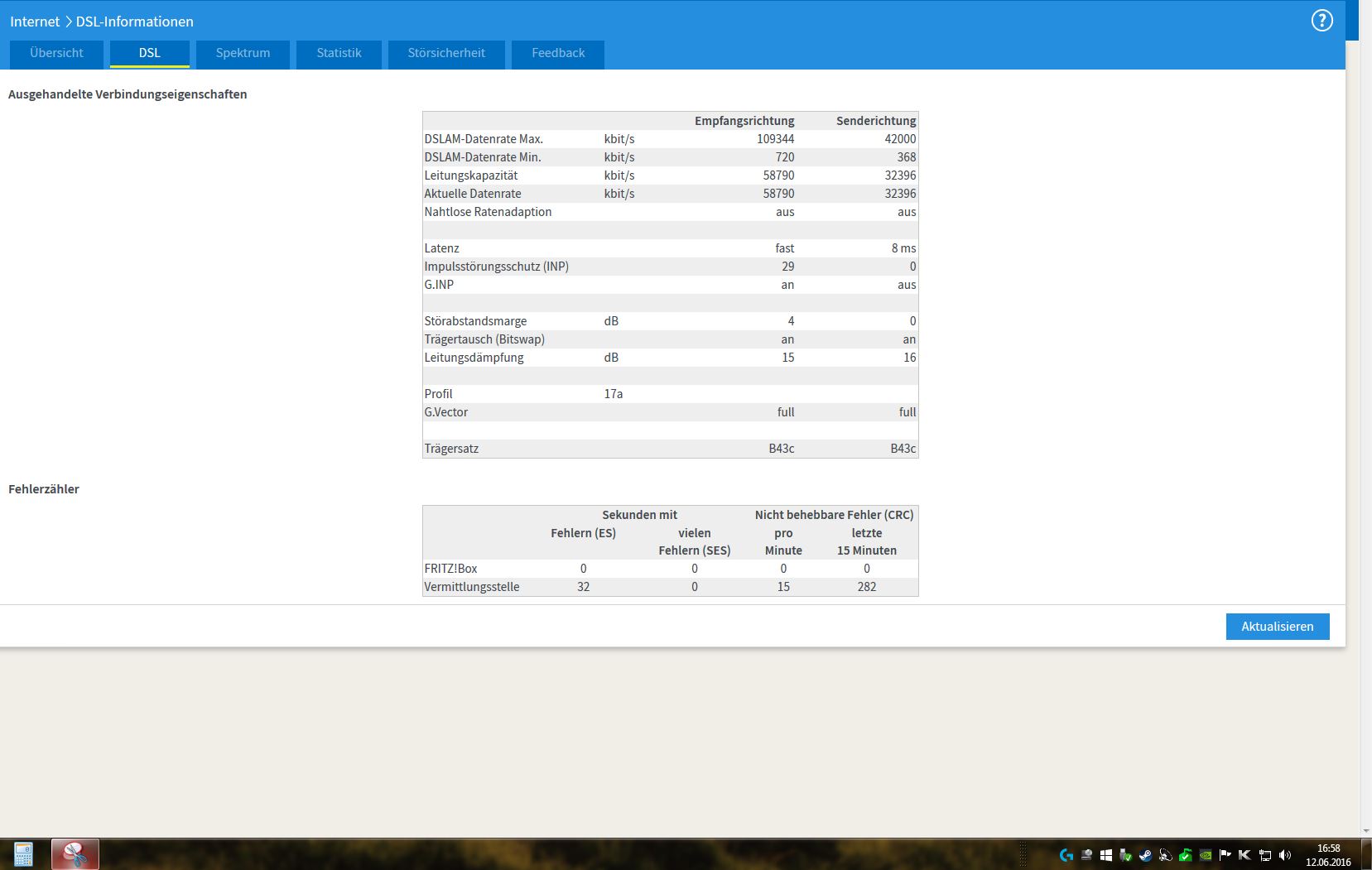Click the satellite dish tray icon

1166,855
